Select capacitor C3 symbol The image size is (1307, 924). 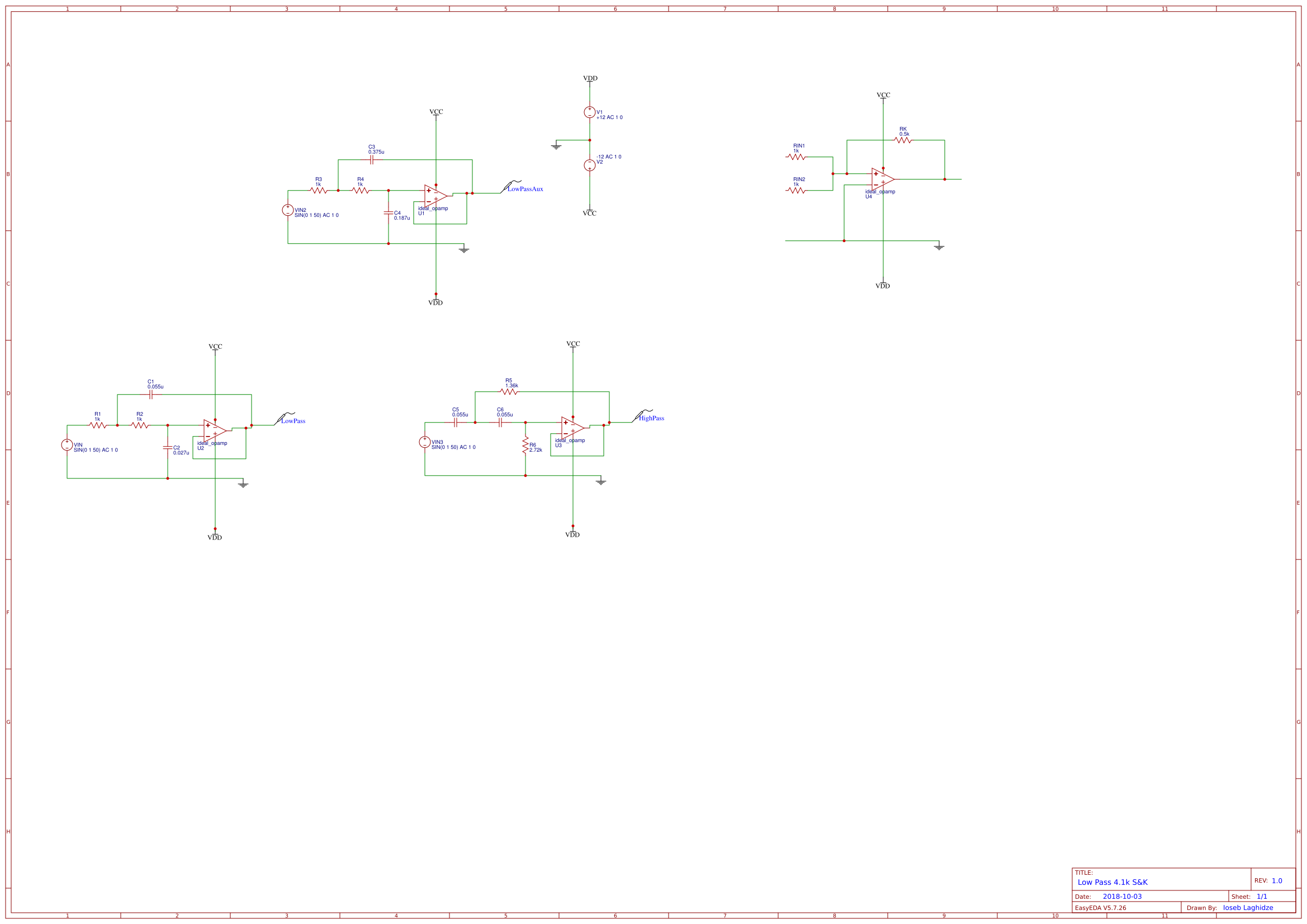(x=372, y=160)
